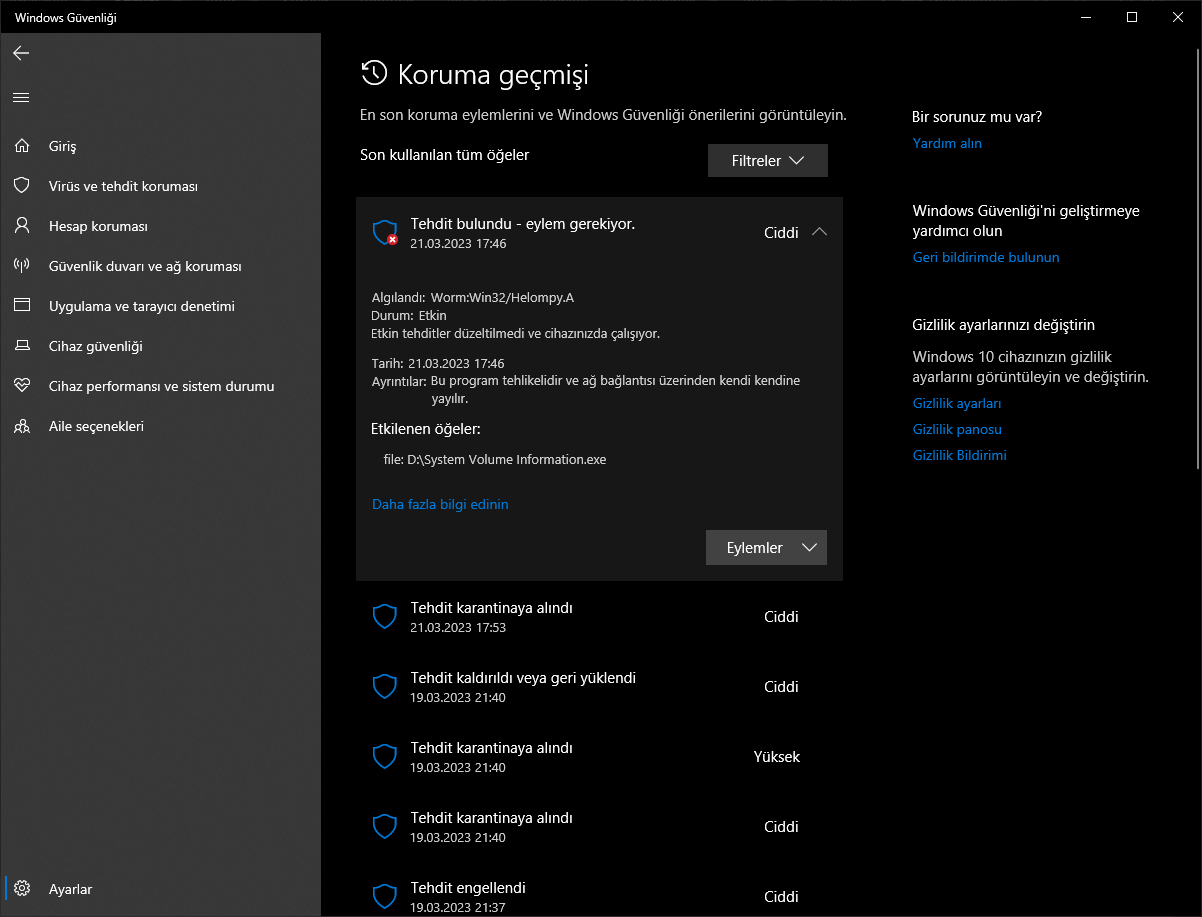Click Geri bildirimde bulunun link

(x=986, y=257)
